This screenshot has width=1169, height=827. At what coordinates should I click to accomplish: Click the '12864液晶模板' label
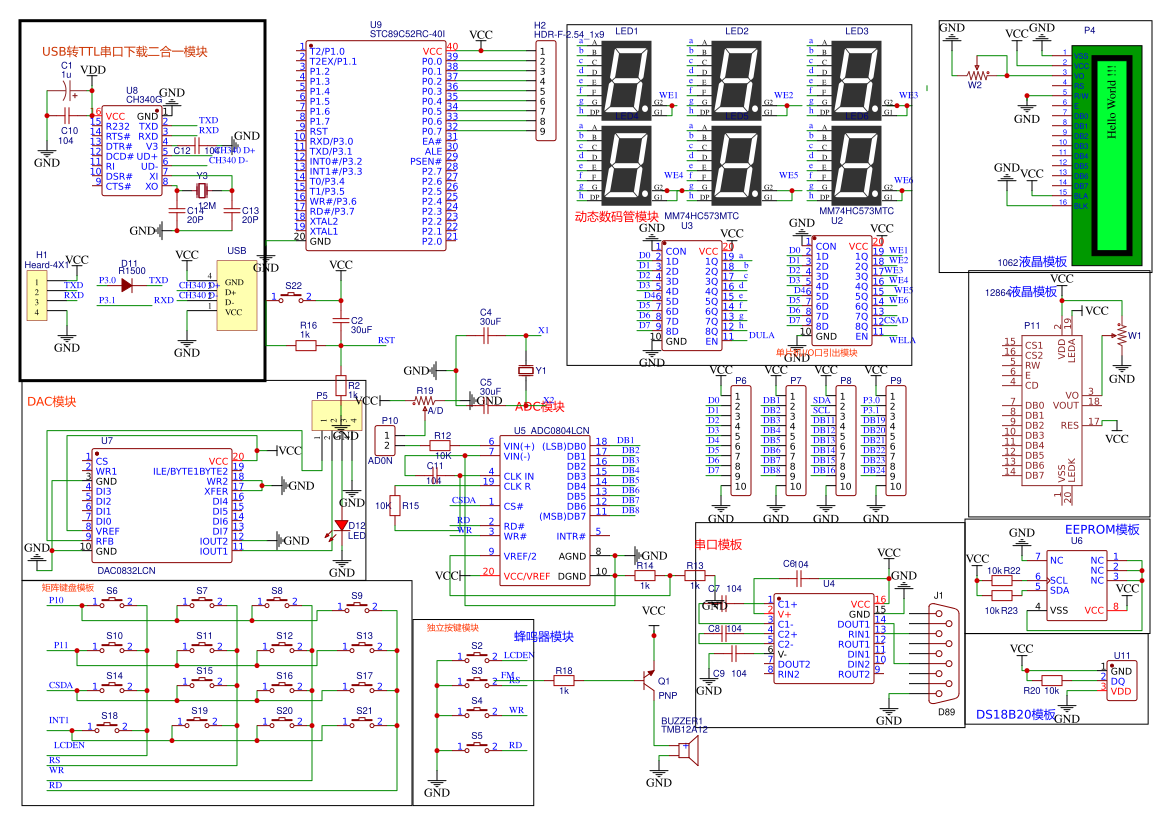click(x=1021, y=292)
